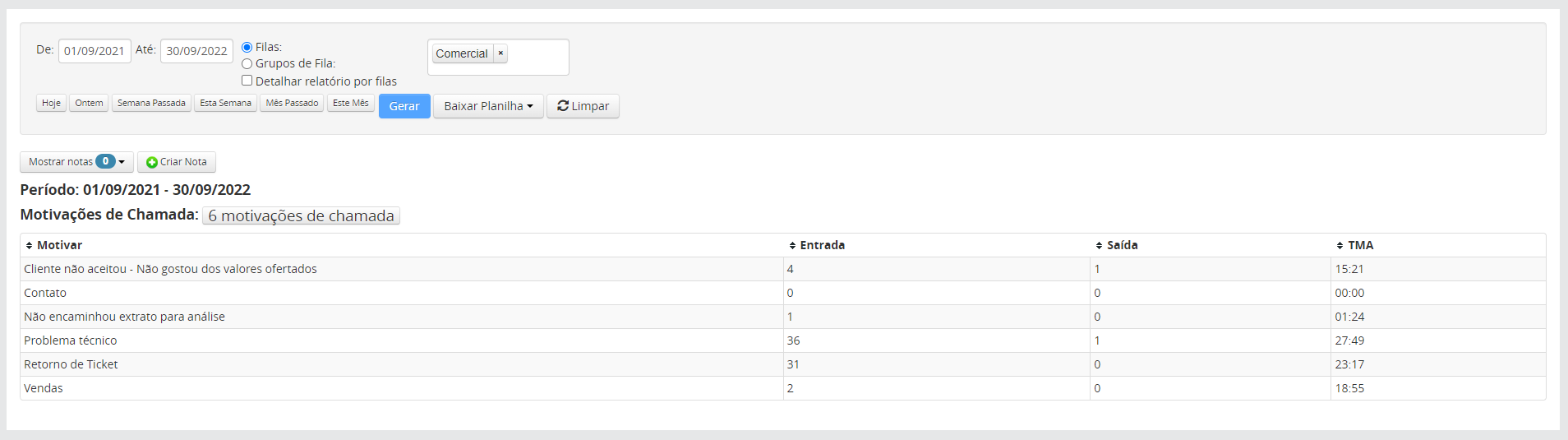Choose the Semana Passada quick range
This screenshot has height=440, width=1568.
[x=151, y=103]
